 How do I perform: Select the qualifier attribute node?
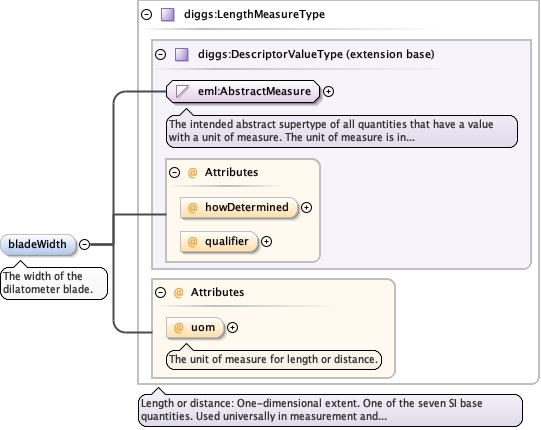coord(219,242)
